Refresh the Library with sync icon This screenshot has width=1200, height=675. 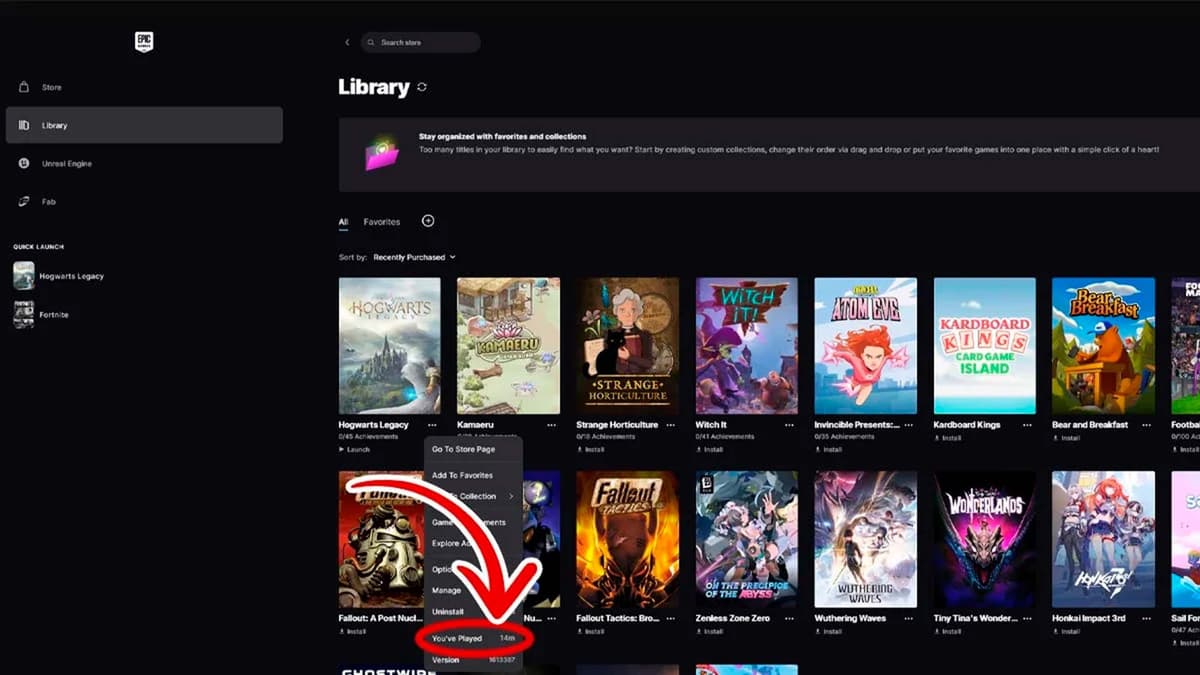tap(422, 88)
